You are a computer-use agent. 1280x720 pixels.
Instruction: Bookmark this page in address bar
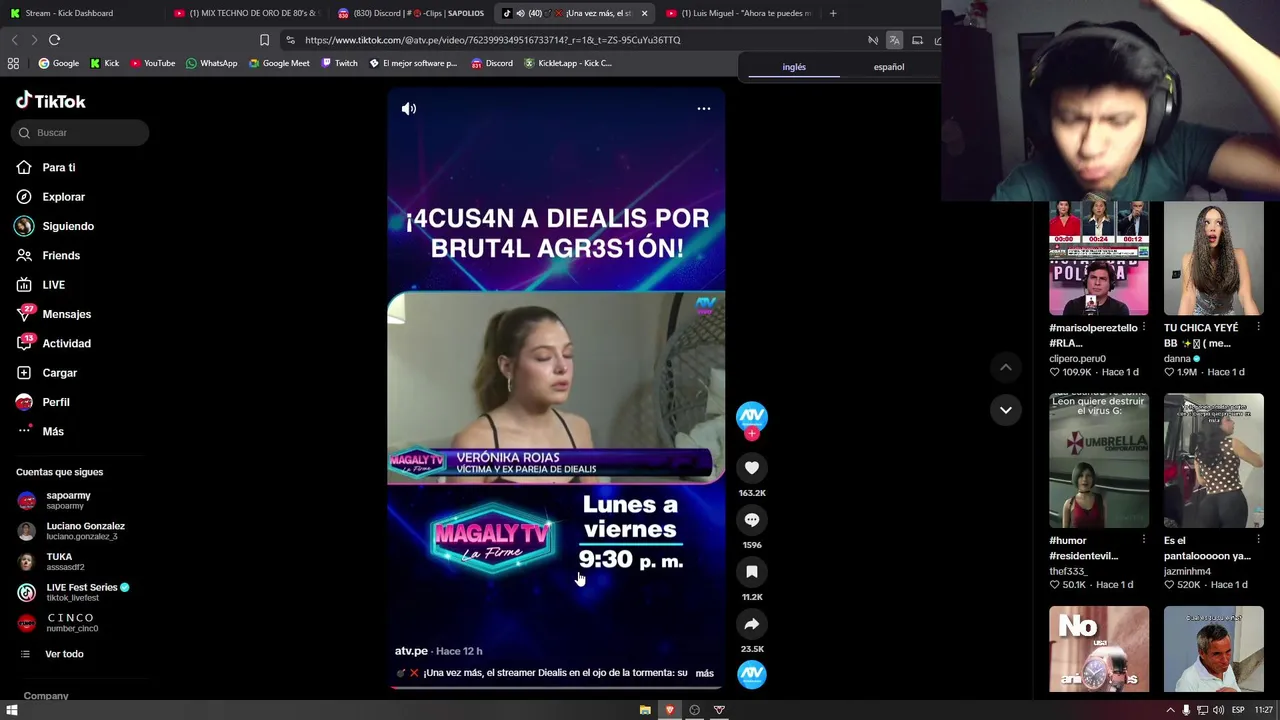(264, 40)
